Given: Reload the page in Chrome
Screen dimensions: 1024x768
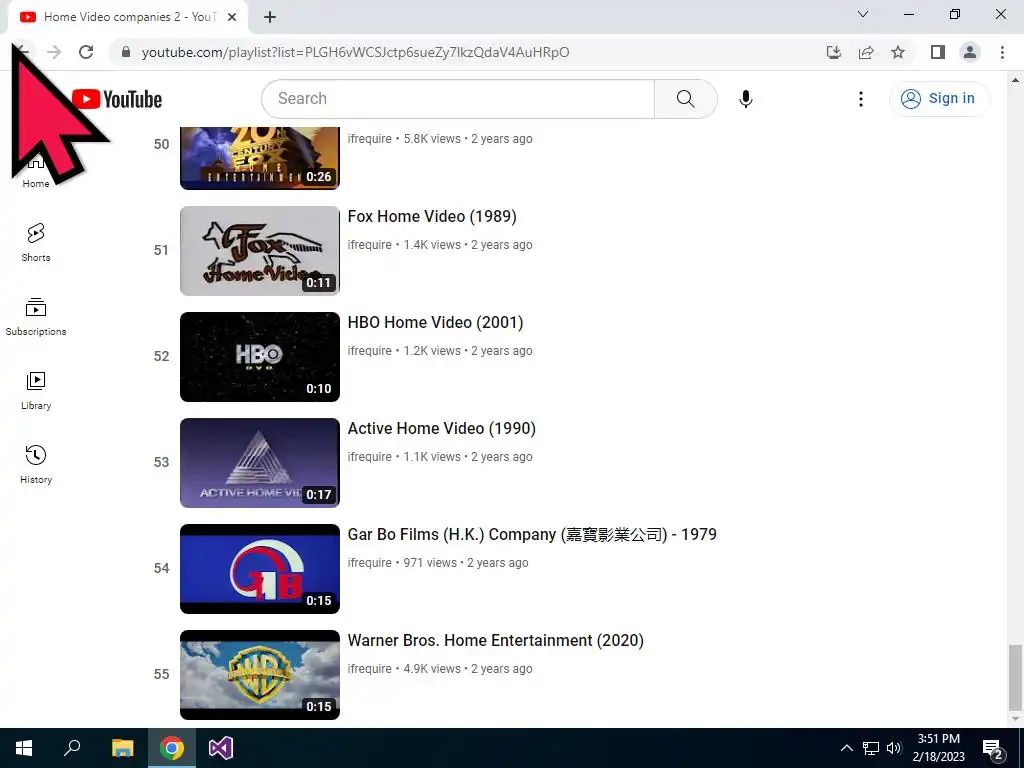Looking at the screenshot, I should point(86,52).
